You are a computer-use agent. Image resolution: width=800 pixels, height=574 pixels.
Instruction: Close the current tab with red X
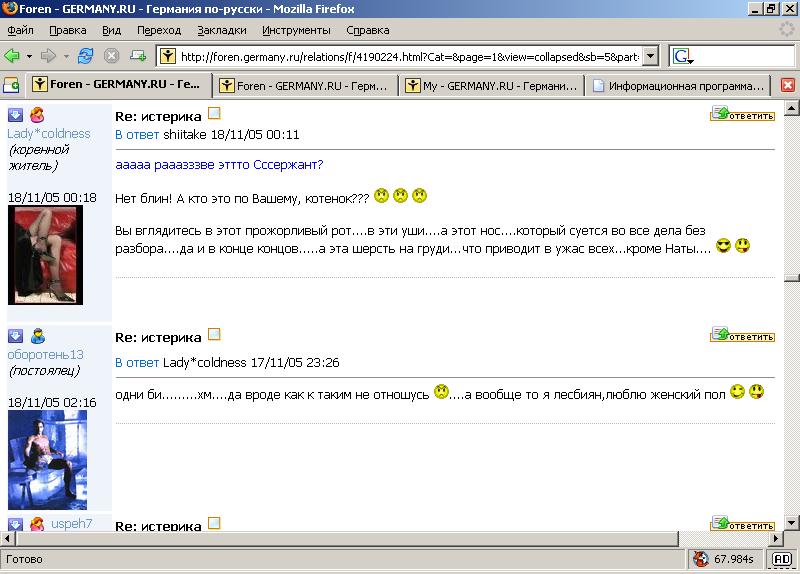[788, 85]
